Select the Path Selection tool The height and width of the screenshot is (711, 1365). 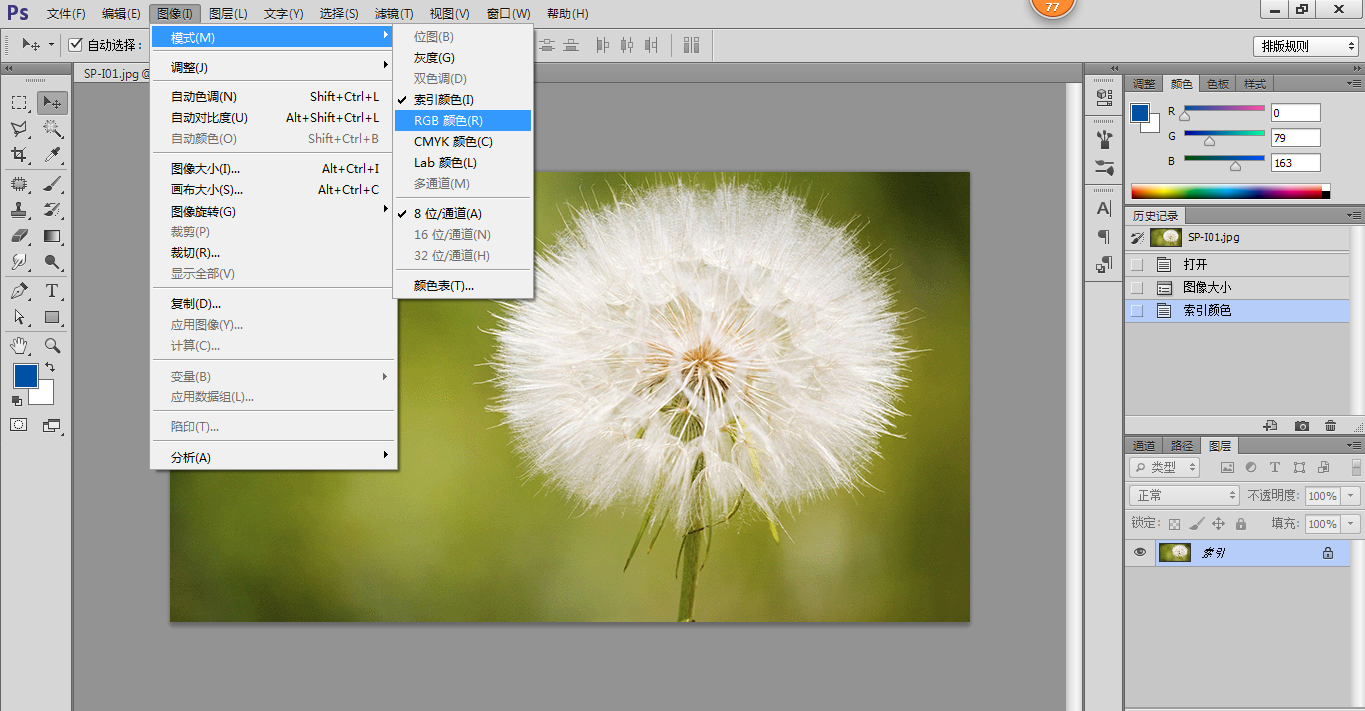(x=19, y=317)
